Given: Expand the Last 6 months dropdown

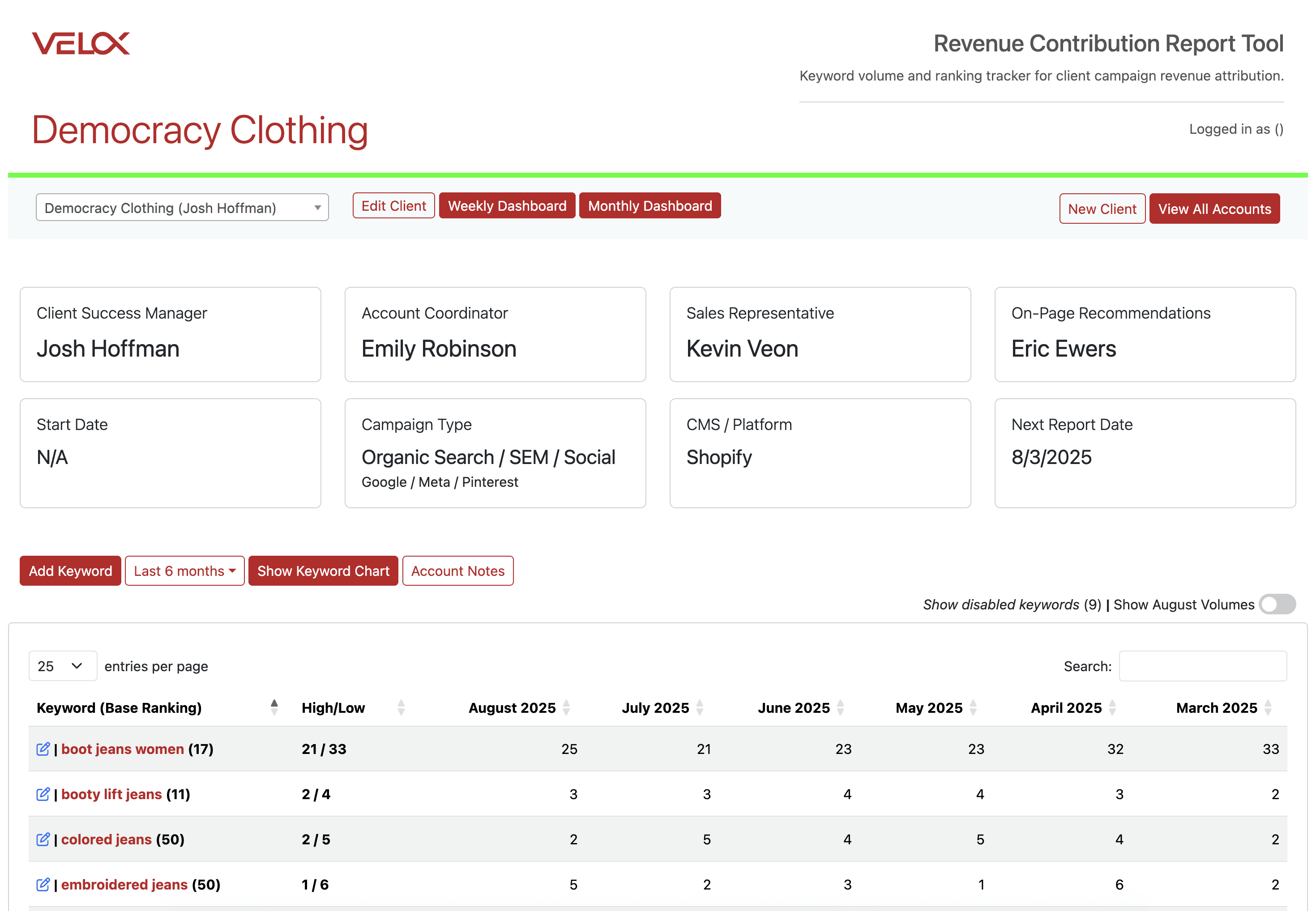Looking at the screenshot, I should click(184, 571).
